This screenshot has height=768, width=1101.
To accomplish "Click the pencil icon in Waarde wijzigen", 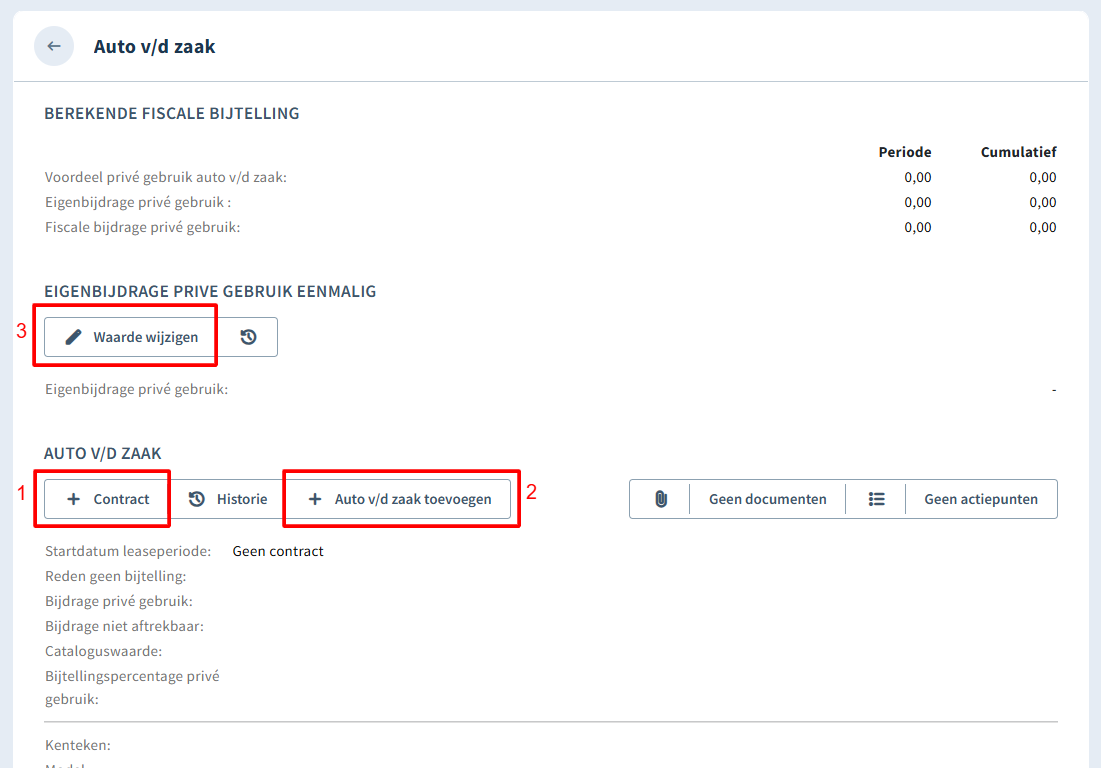I will (x=73, y=337).
